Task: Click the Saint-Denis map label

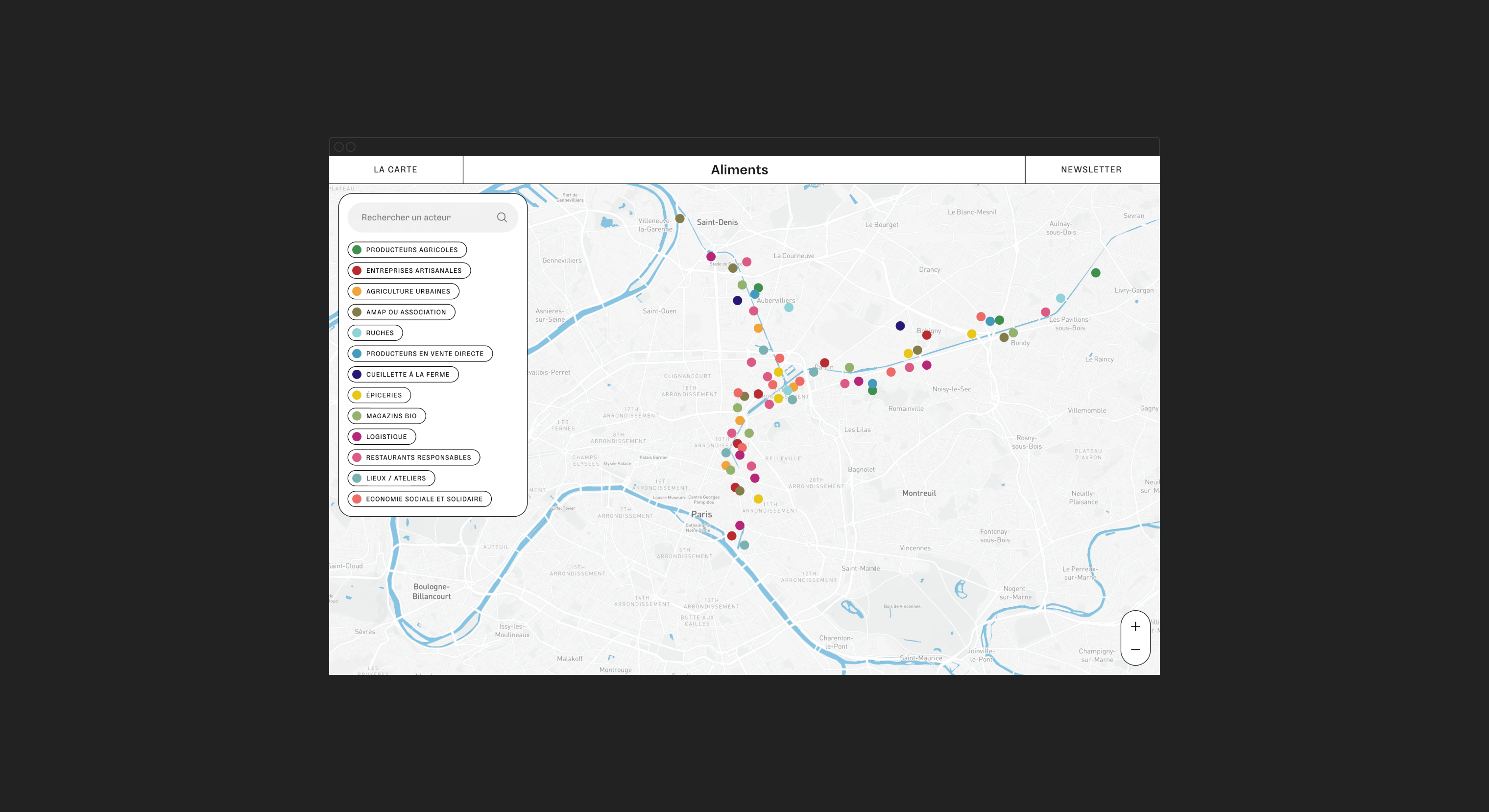Action: click(718, 222)
